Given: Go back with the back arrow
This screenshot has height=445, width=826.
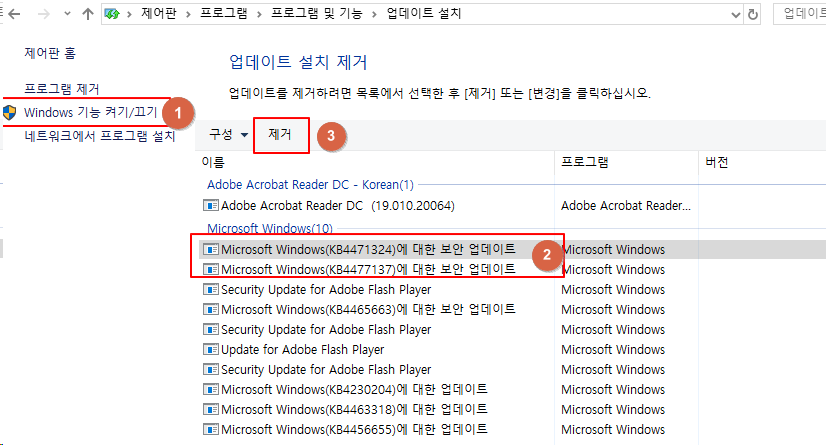Looking at the screenshot, I should point(14,14).
